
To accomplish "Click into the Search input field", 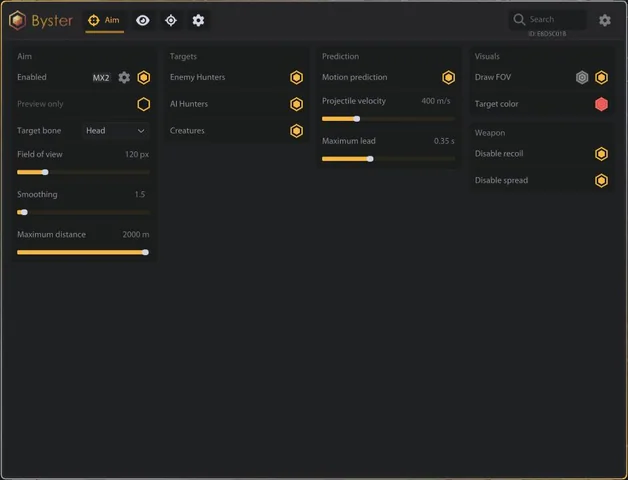I will (547, 20).
